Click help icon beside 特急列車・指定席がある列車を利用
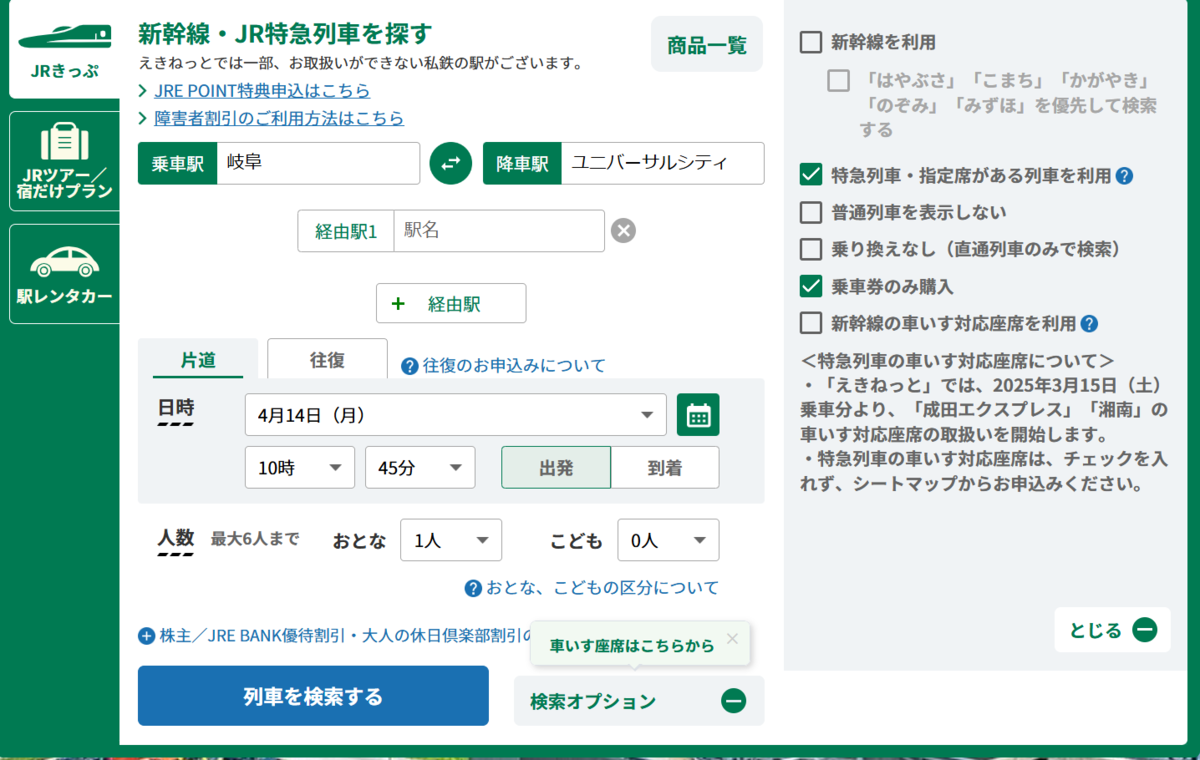Viewport: 1200px width, 760px height. coord(1124,176)
